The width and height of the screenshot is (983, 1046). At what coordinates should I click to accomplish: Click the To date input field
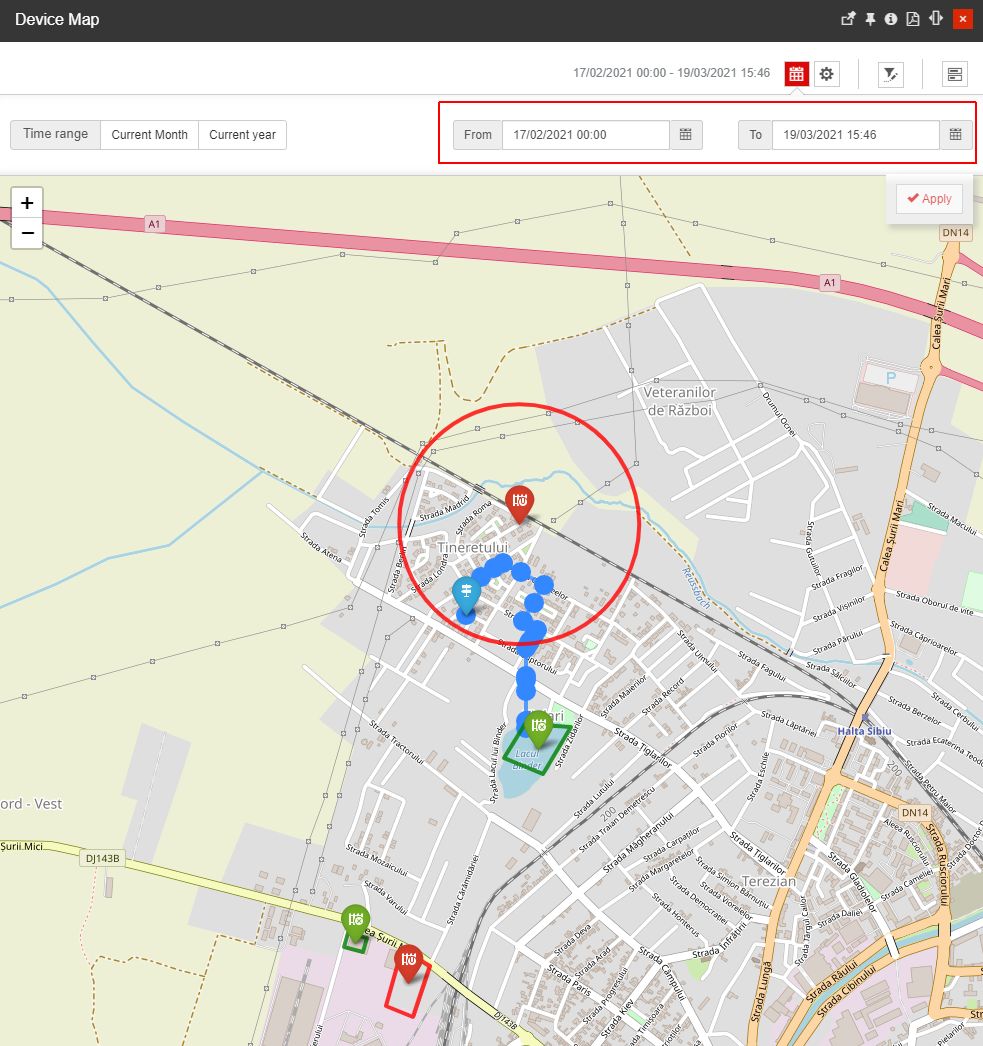(x=855, y=135)
